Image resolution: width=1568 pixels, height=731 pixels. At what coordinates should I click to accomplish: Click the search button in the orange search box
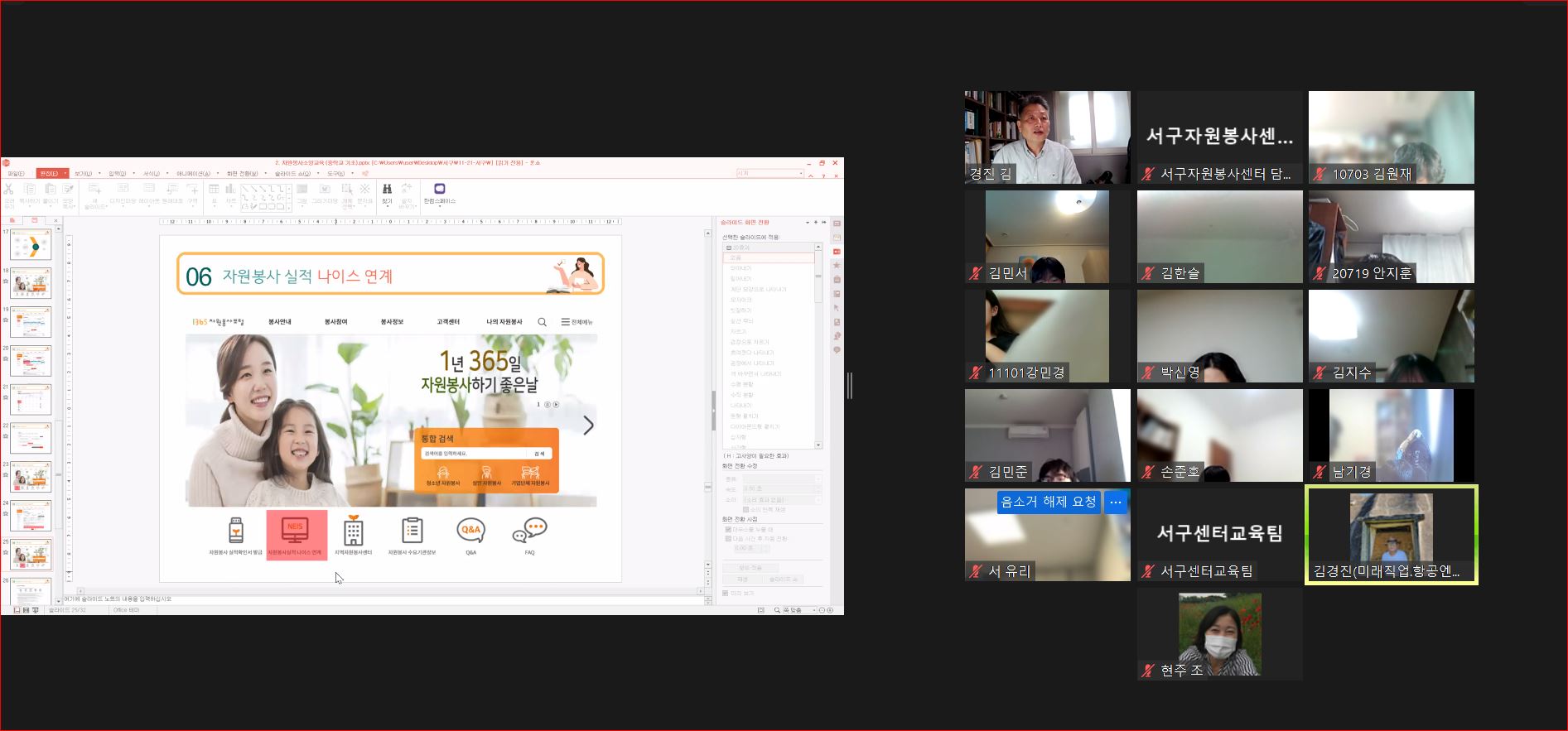(539, 454)
